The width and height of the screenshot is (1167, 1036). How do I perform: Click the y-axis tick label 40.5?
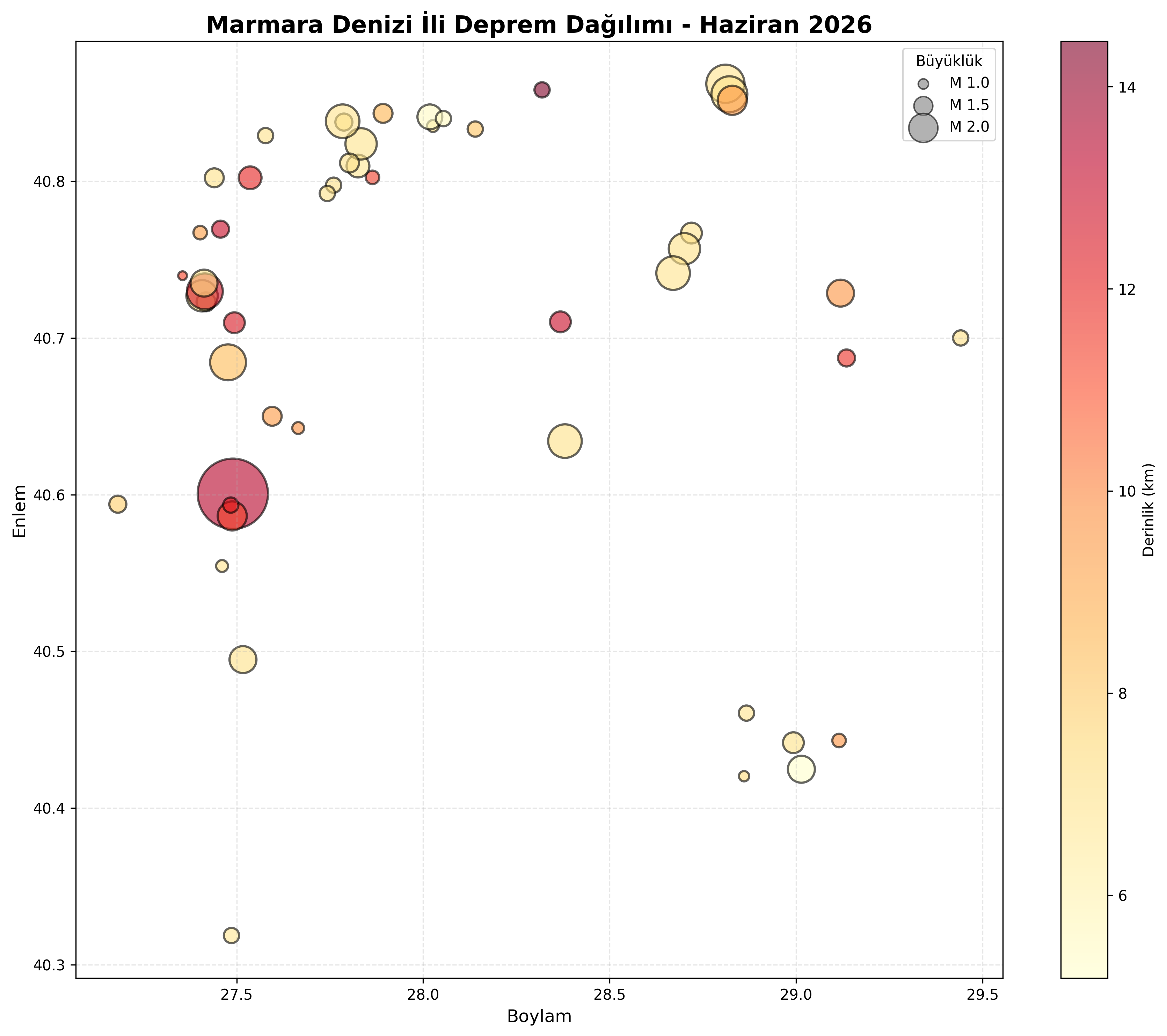(50, 652)
